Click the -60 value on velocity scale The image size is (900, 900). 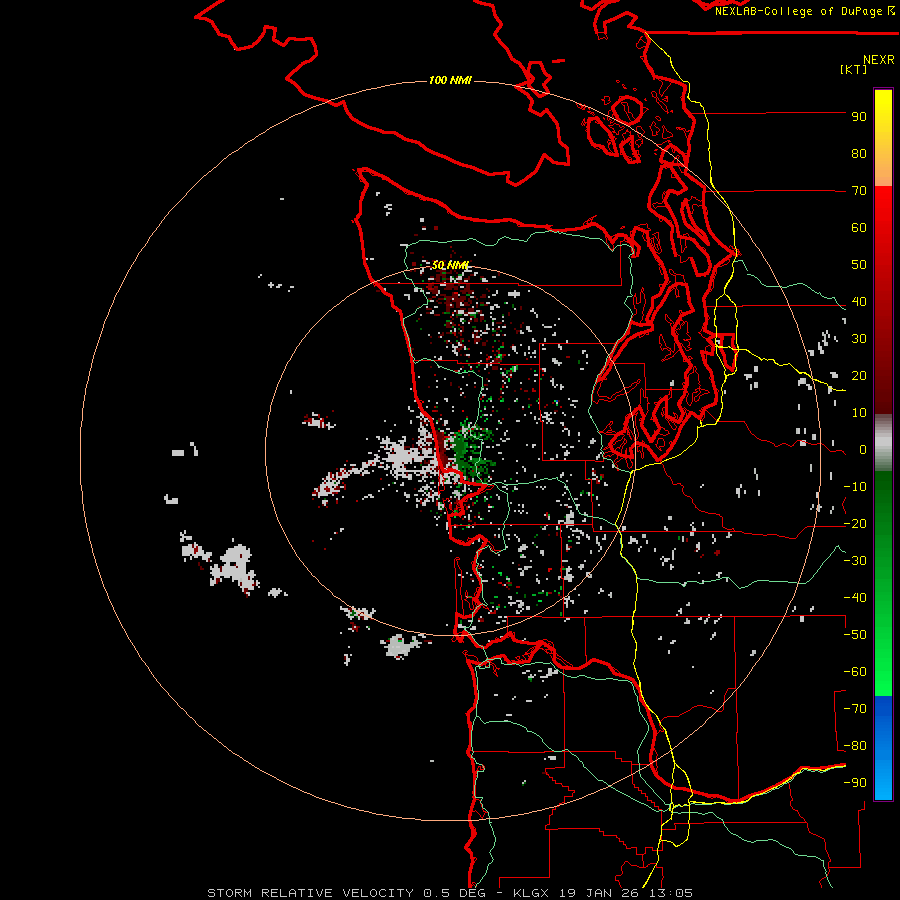(x=855, y=672)
